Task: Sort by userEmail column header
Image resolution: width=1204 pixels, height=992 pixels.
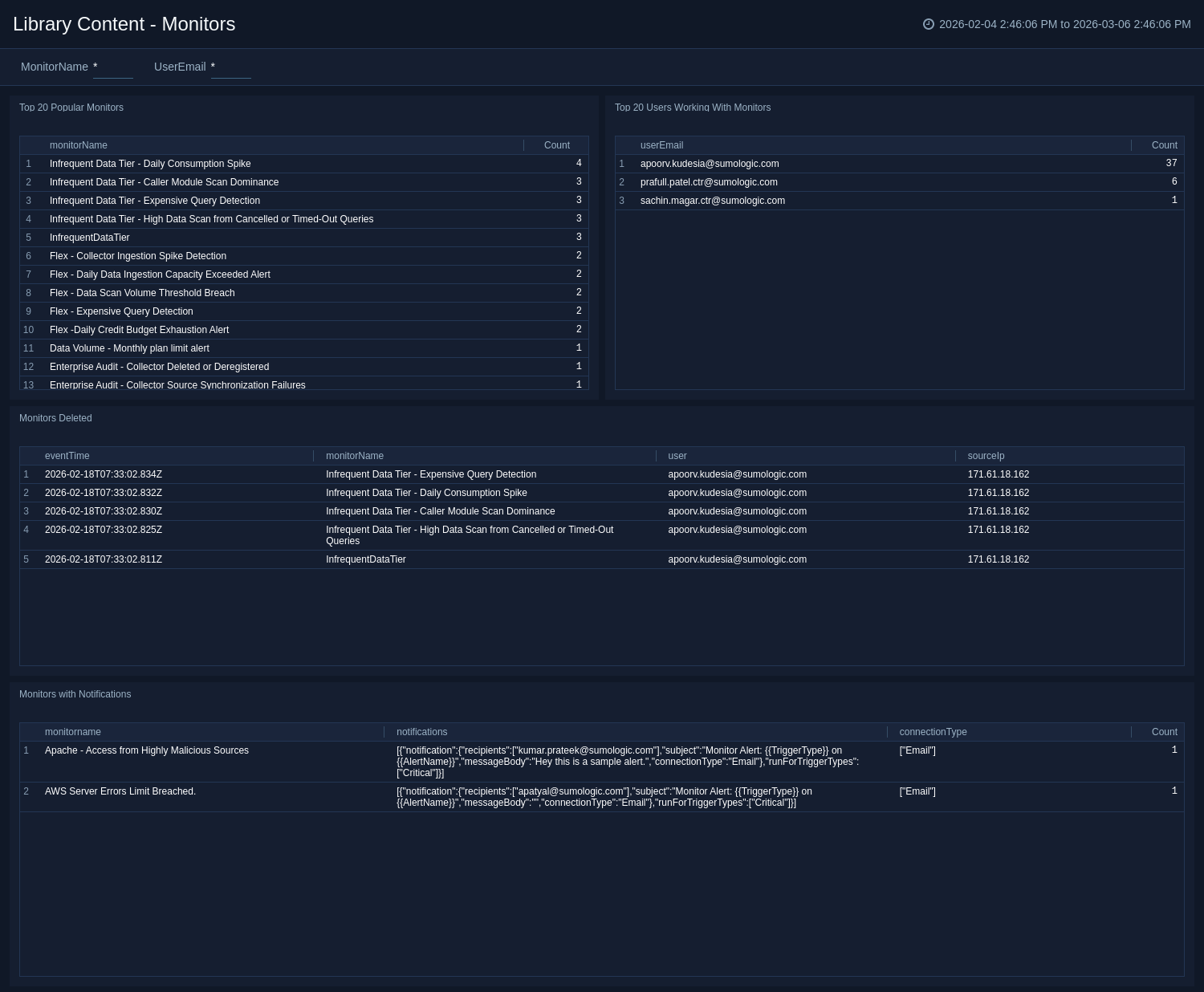Action: point(661,145)
